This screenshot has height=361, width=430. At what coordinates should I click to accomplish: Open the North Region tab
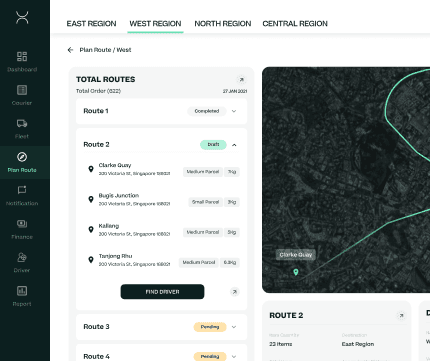(x=223, y=24)
